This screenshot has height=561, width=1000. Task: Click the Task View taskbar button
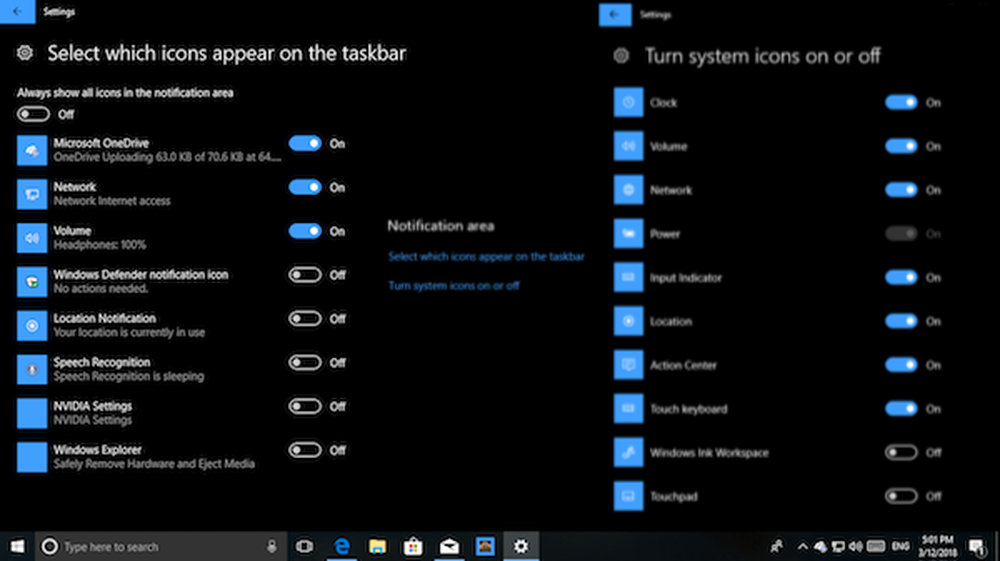pyautogui.click(x=305, y=546)
